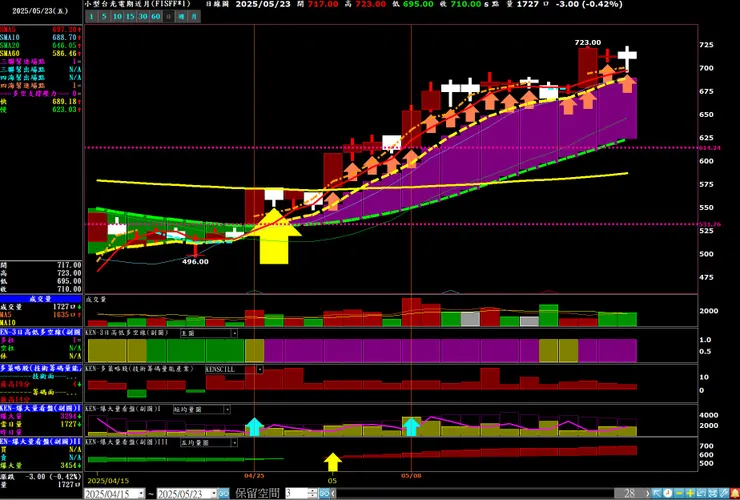
Task: Switch to the 5-minute timeframe tab
Action: (104, 17)
